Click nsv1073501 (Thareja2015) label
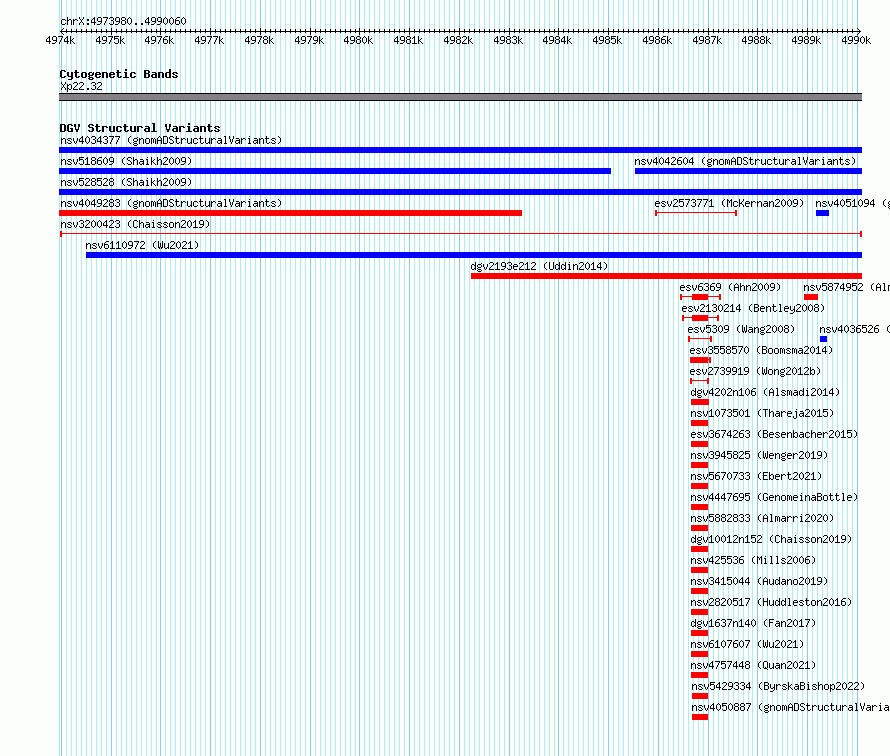The width and height of the screenshot is (890, 756). (762, 413)
